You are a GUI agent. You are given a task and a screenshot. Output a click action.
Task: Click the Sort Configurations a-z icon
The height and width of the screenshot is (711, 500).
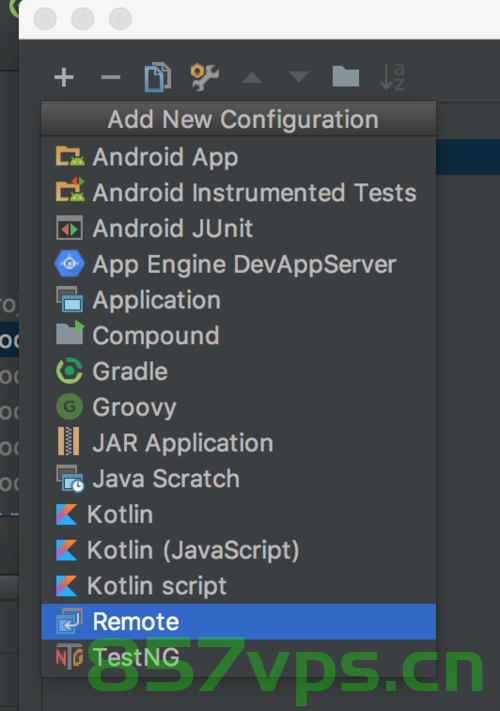pos(392,77)
